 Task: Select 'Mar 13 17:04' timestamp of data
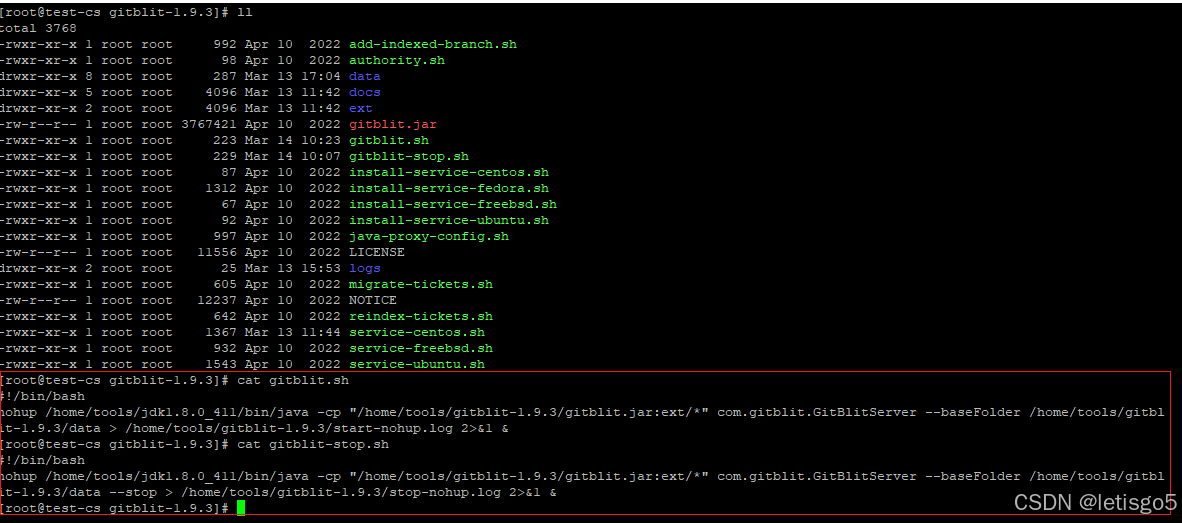[x=292, y=76]
